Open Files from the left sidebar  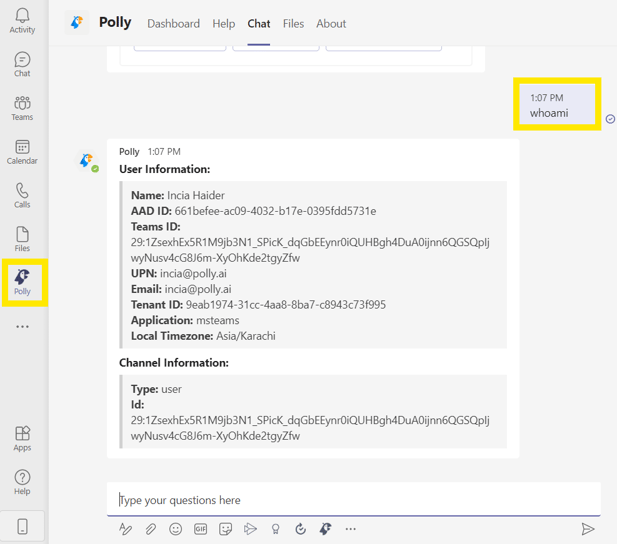[22, 239]
